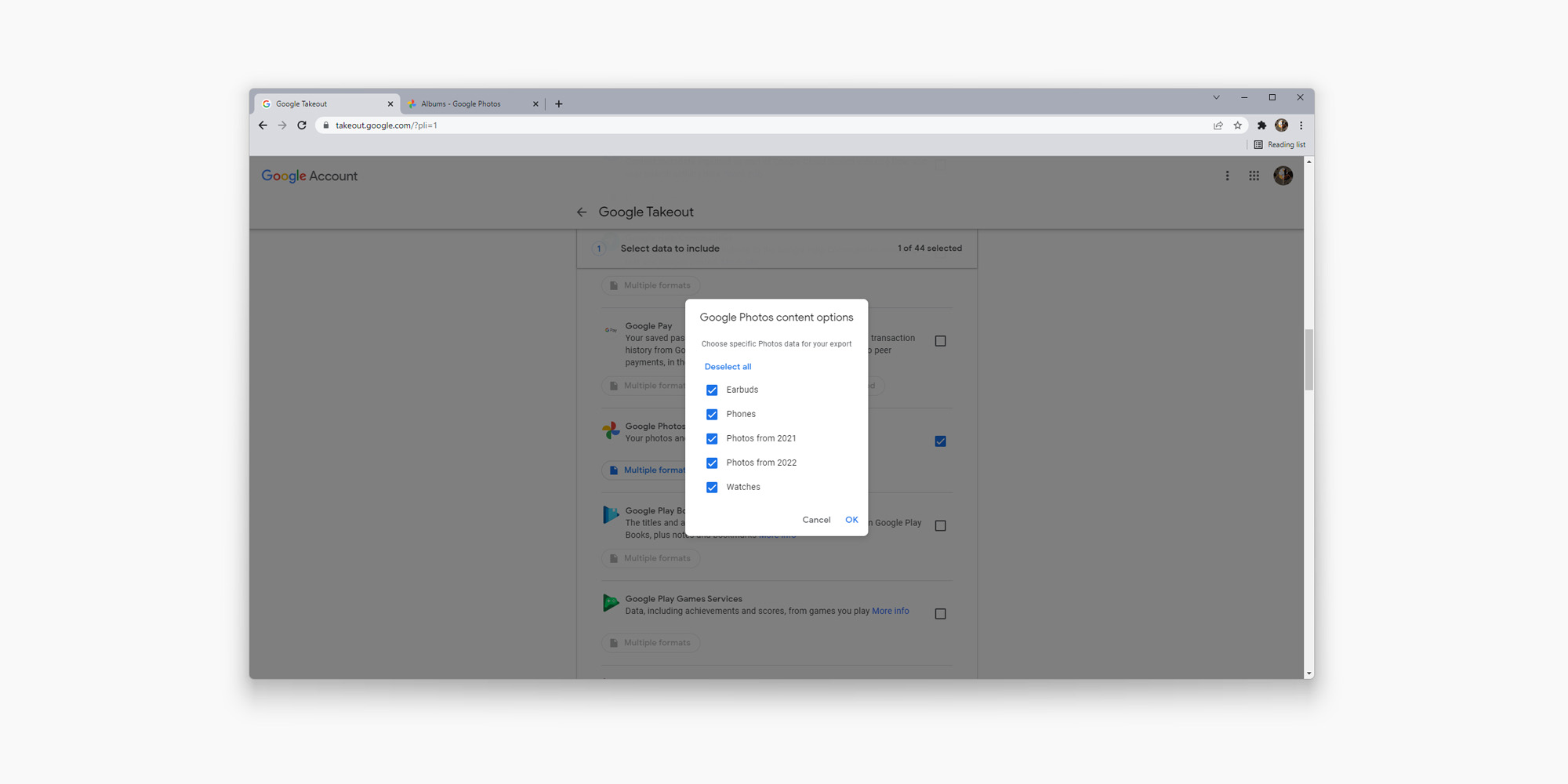Open the Google Account profile avatar
Viewport: 1568px width, 784px height.
click(1283, 176)
